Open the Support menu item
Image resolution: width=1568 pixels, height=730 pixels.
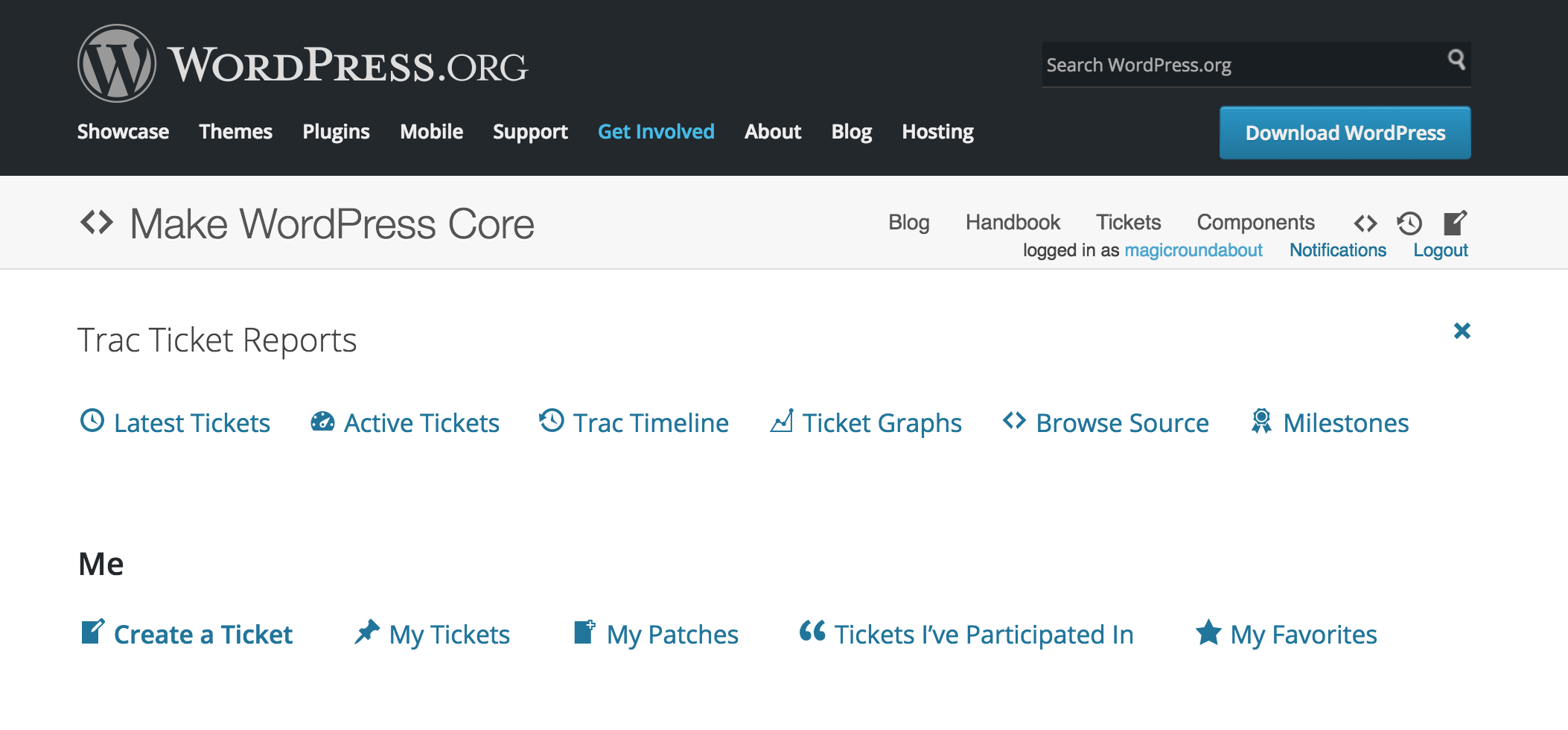pyautogui.click(x=530, y=132)
